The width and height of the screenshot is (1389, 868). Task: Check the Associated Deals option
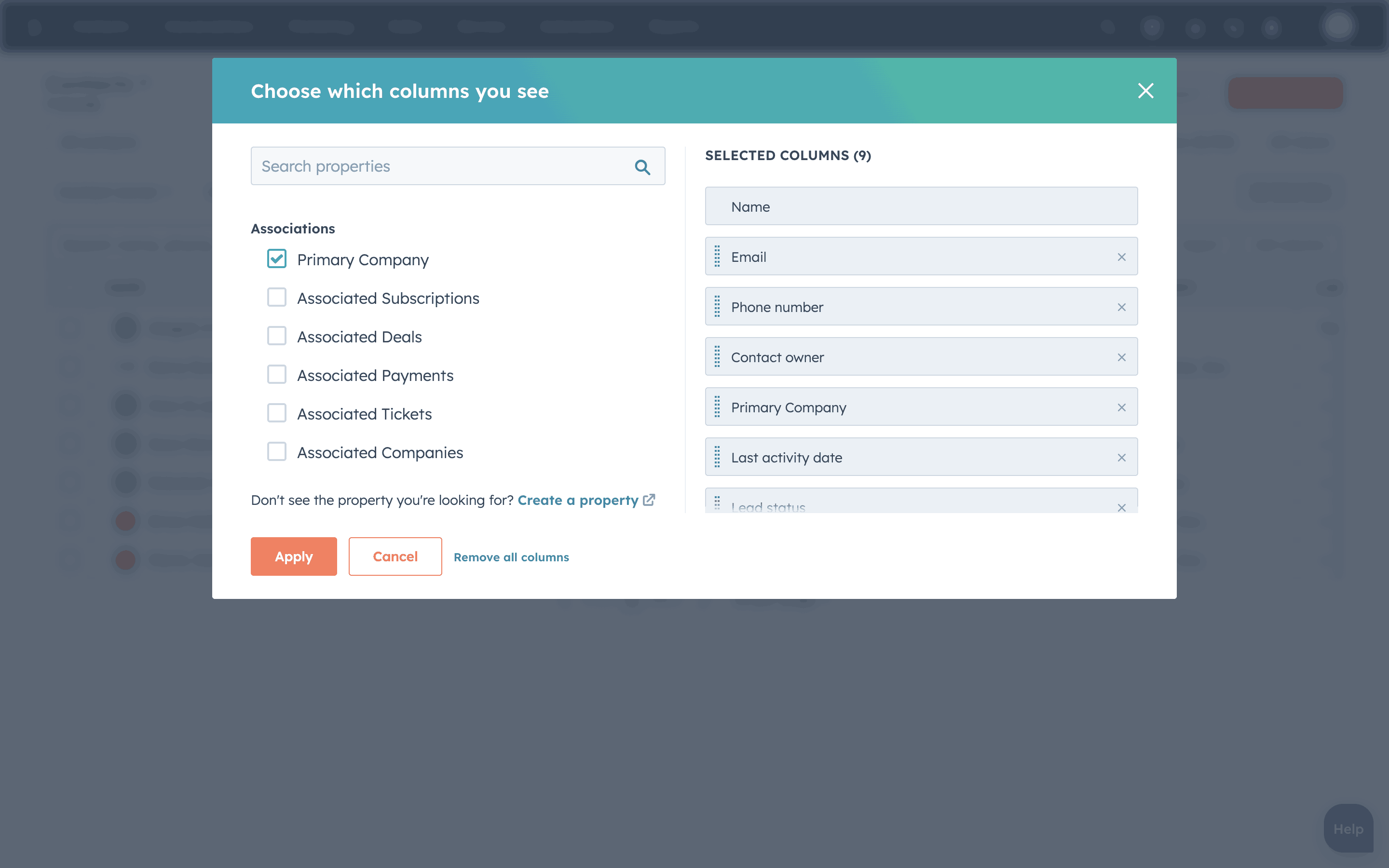pyautogui.click(x=277, y=336)
